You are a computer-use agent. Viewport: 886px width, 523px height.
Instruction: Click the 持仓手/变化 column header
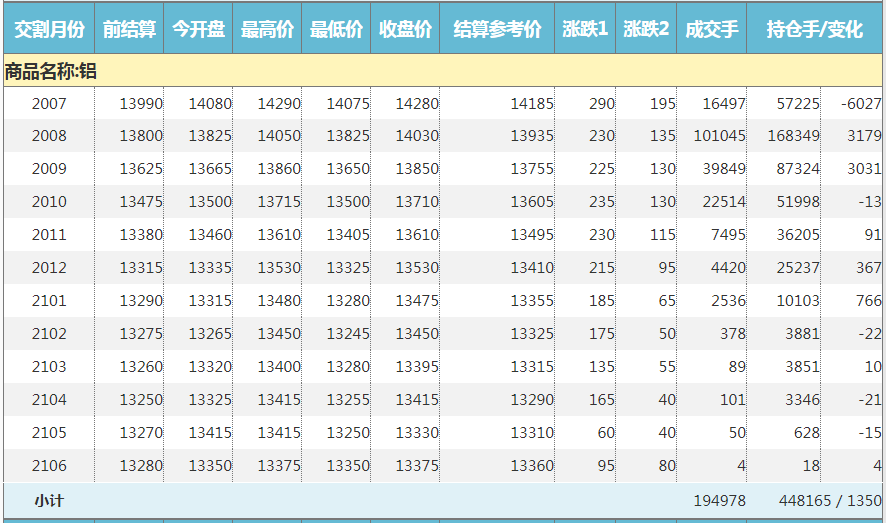(x=814, y=30)
